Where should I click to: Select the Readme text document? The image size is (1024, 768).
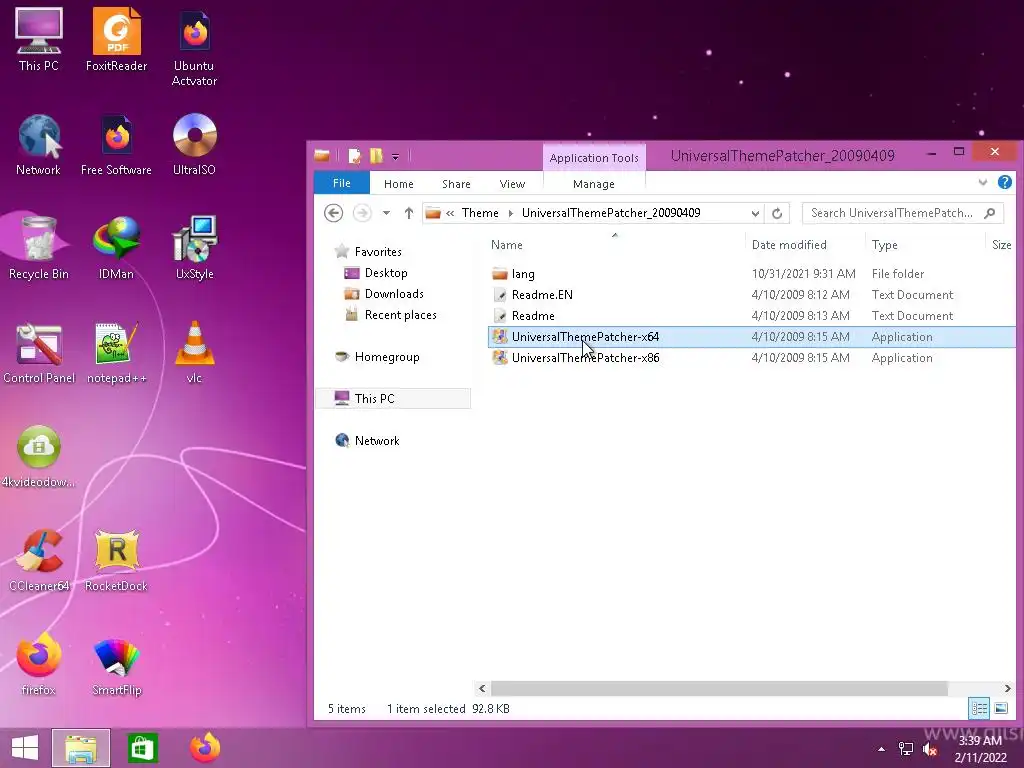coord(751,315)
